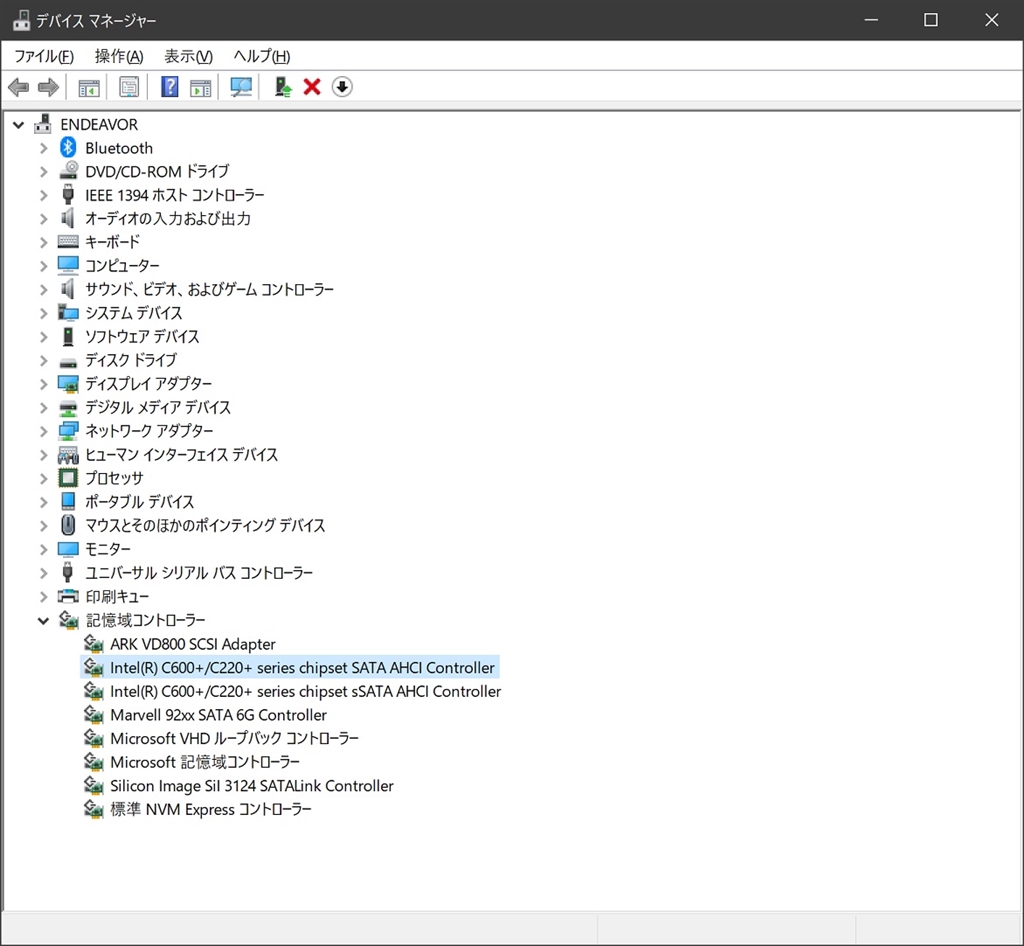Viewport: 1024px width, 946px height.
Task: Select サウンド、ビデオ、およびゲーム コントローラー label
Action: [210, 289]
